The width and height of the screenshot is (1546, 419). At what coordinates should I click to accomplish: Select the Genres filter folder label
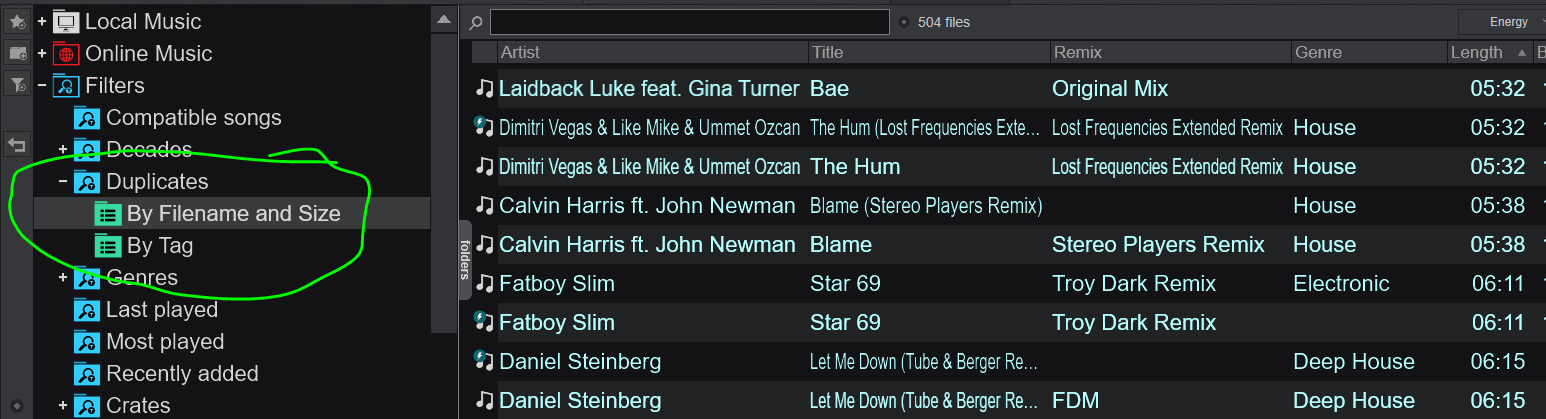click(x=142, y=277)
